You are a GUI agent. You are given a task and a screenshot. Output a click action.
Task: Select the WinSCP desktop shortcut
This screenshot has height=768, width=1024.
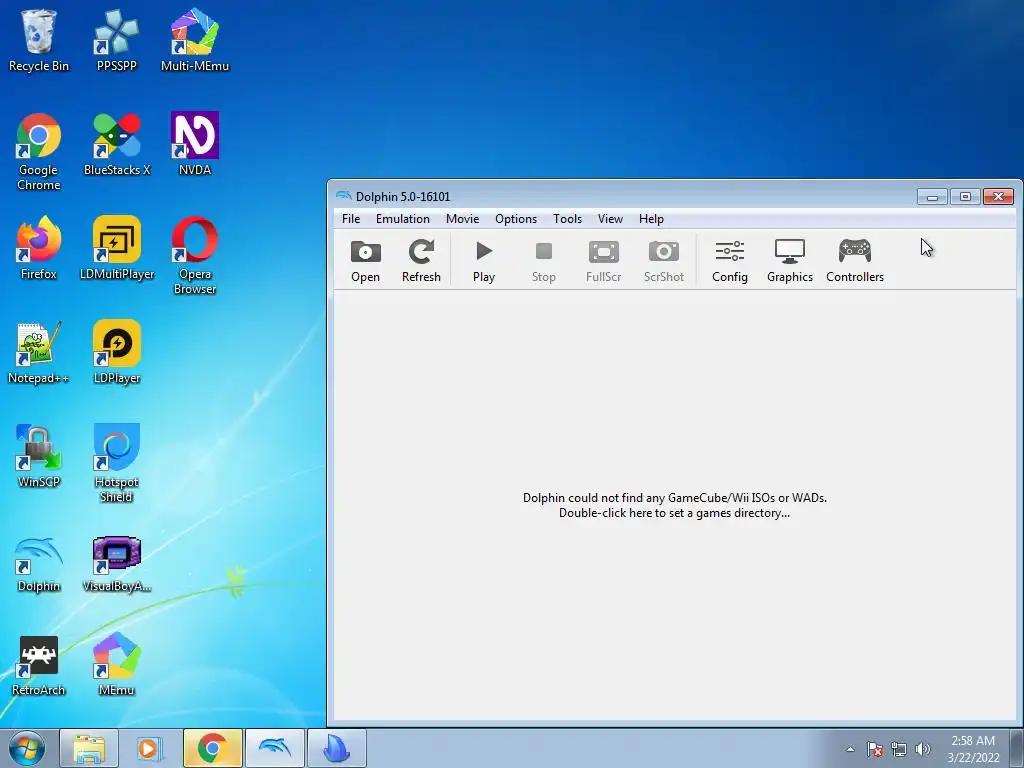[39, 456]
